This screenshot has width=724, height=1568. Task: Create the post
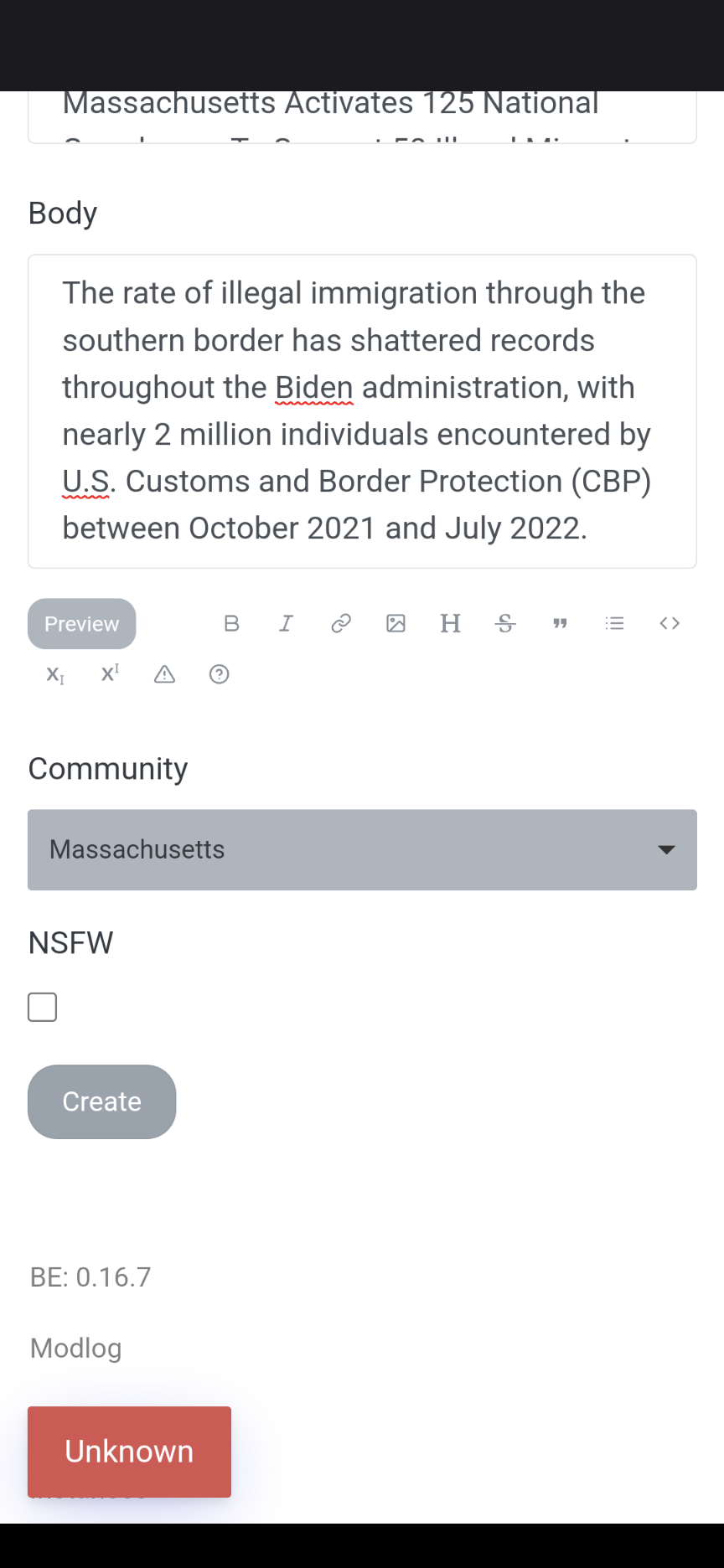coord(101,1101)
